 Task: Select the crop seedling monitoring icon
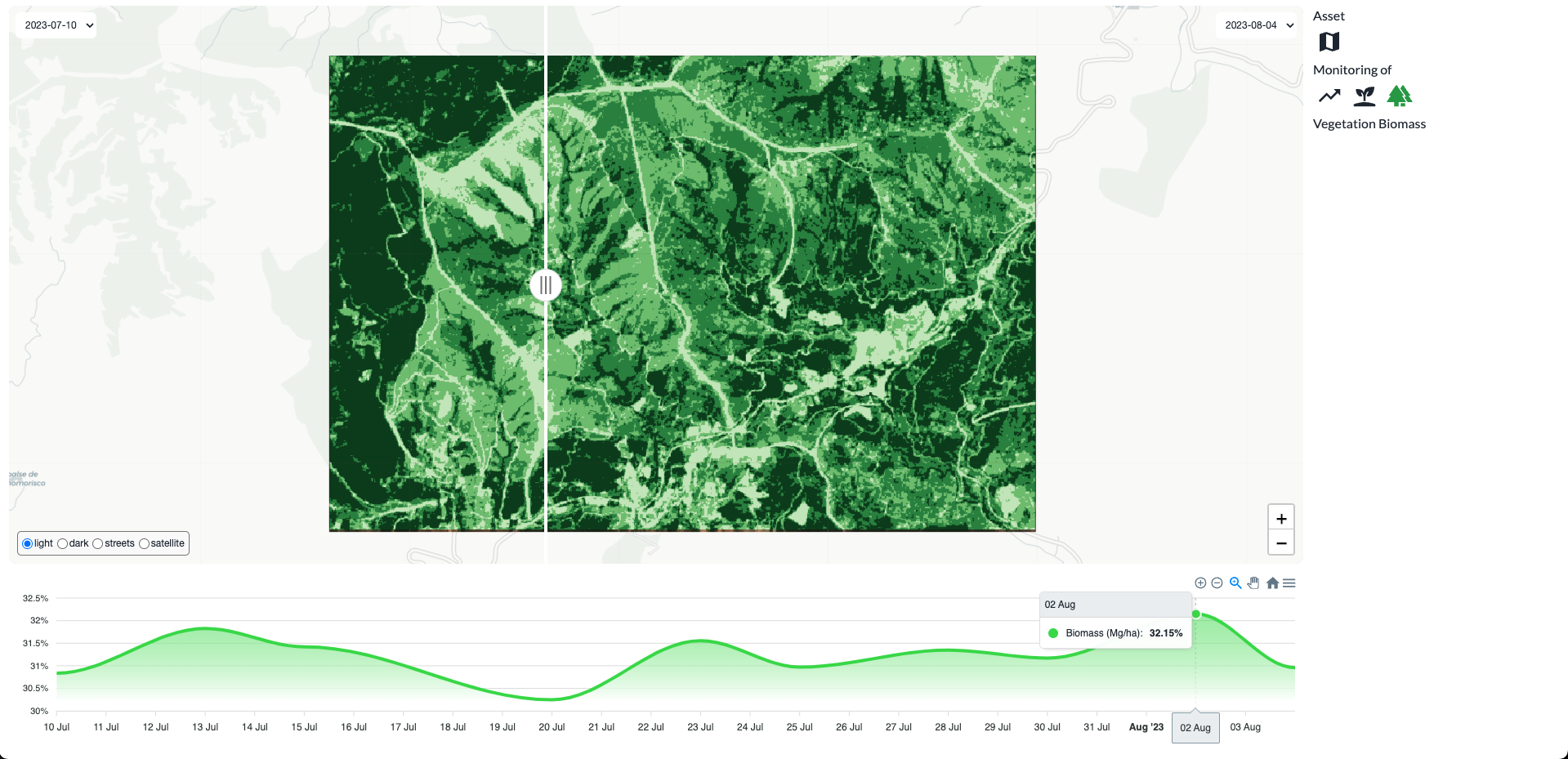[x=1364, y=96]
